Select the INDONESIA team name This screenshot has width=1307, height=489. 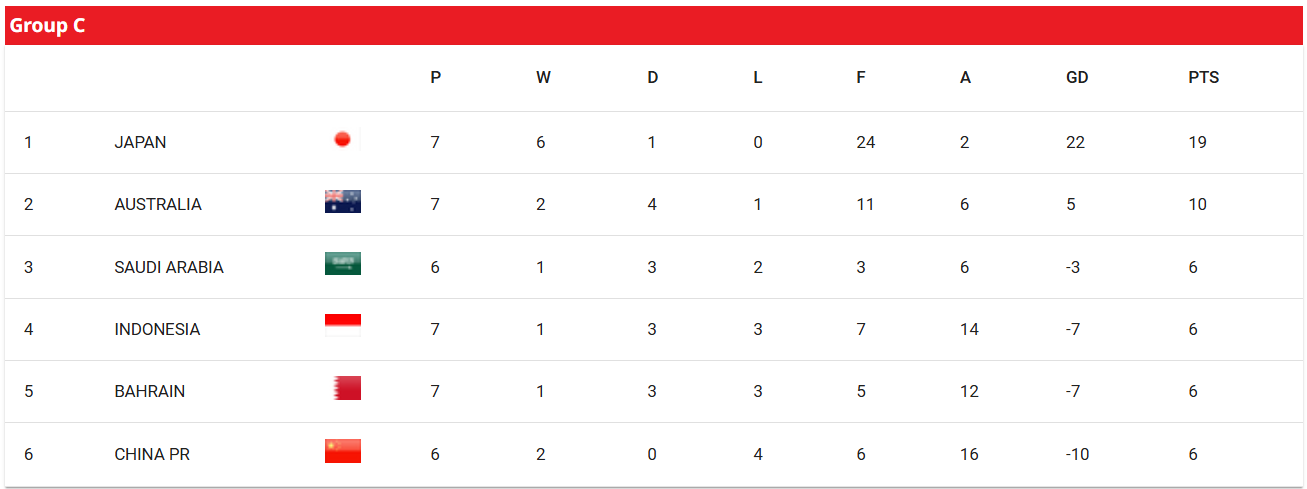click(x=157, y=329)
